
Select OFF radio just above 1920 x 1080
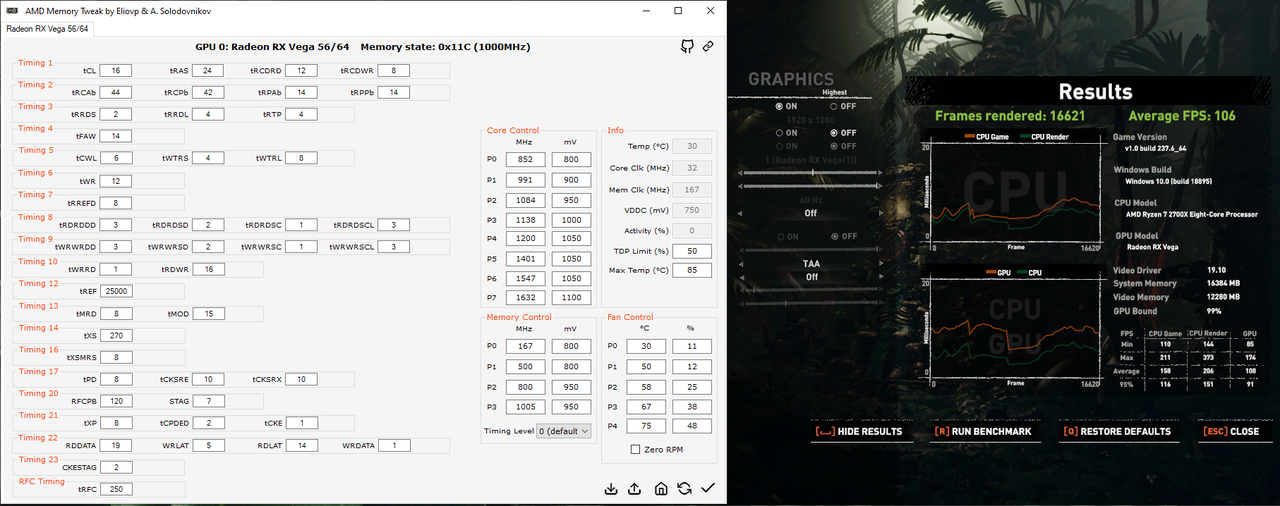[x=833, y=106]
